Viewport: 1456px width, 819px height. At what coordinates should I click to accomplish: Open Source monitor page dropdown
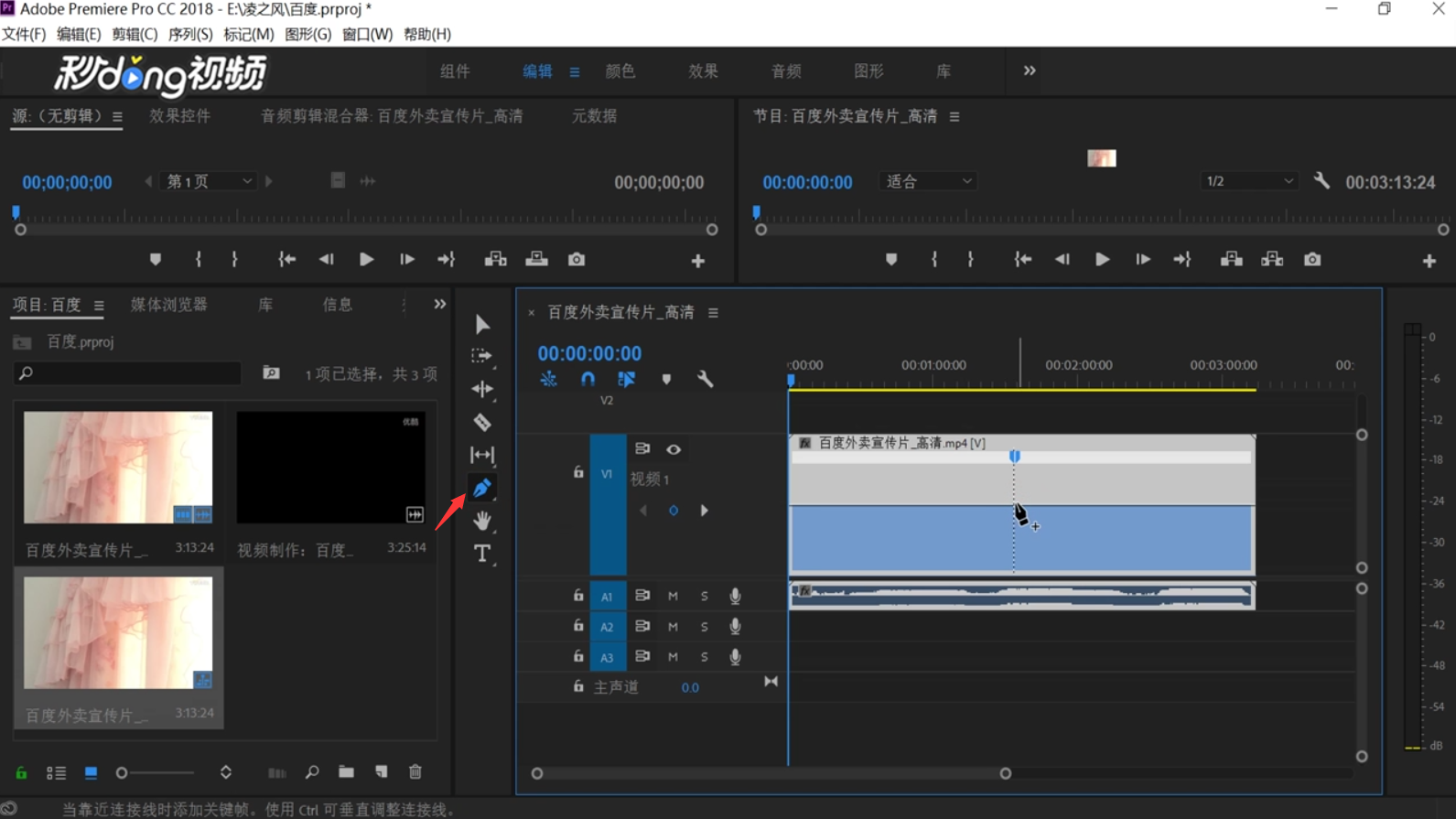point(208,181)
